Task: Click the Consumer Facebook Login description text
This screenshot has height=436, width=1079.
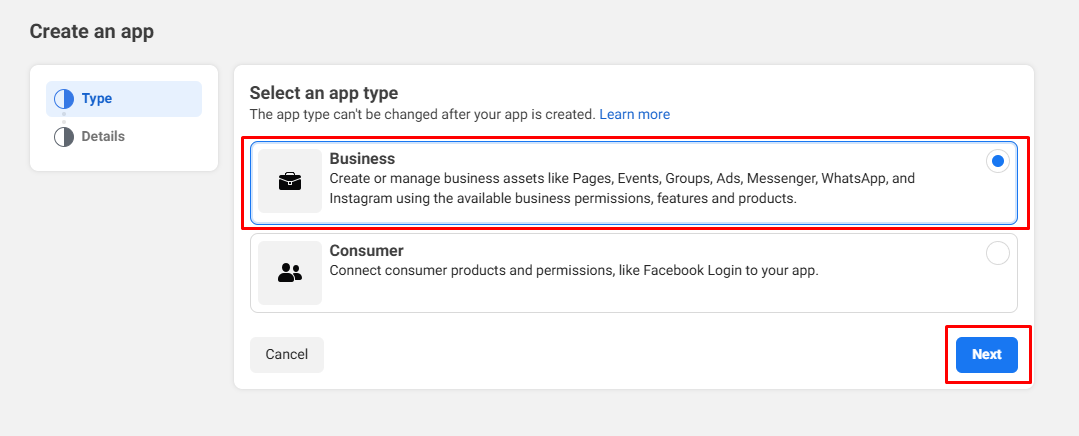Action: pyautogui.click(x=574, y=270)
